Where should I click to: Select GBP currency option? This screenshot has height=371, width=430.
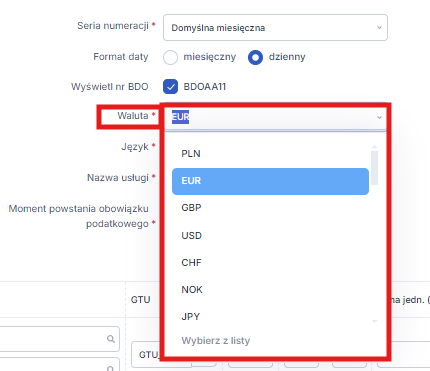pos(270,208)
